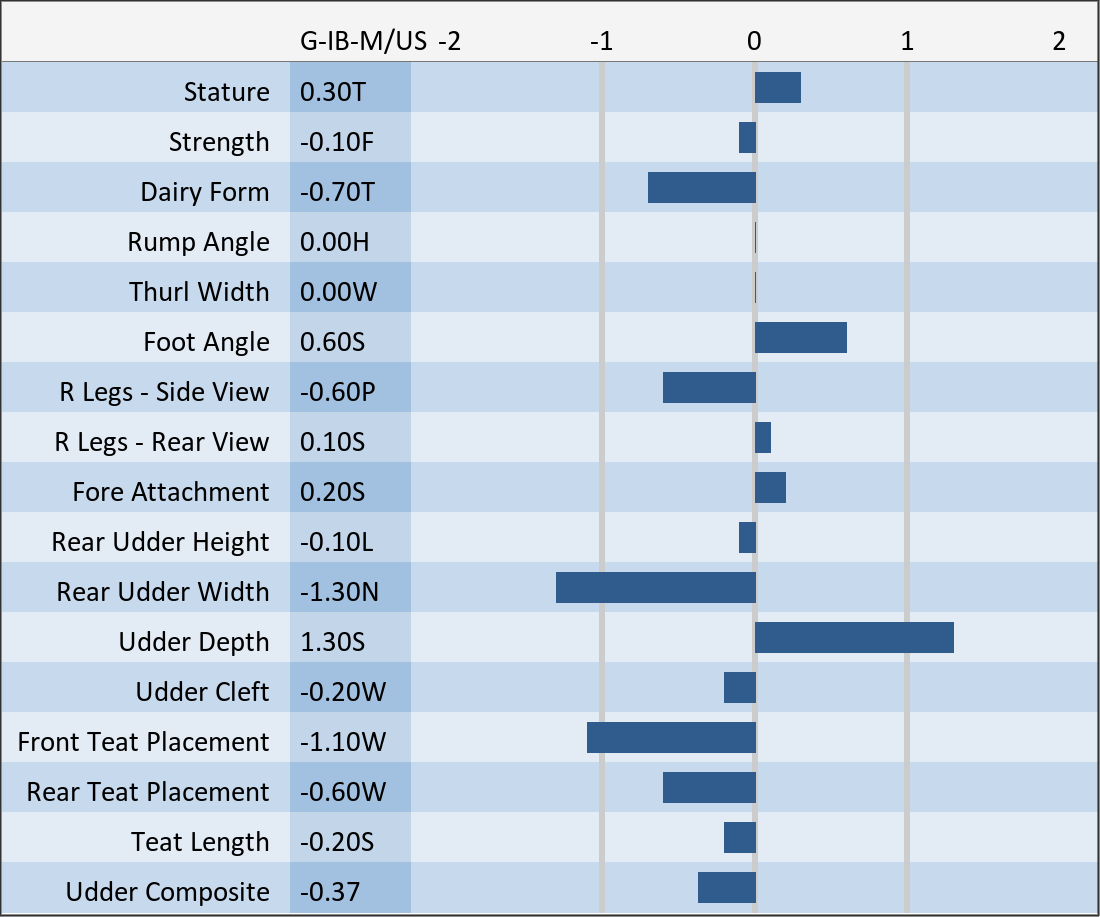Click the Udder Depth bar

[854, 638]
